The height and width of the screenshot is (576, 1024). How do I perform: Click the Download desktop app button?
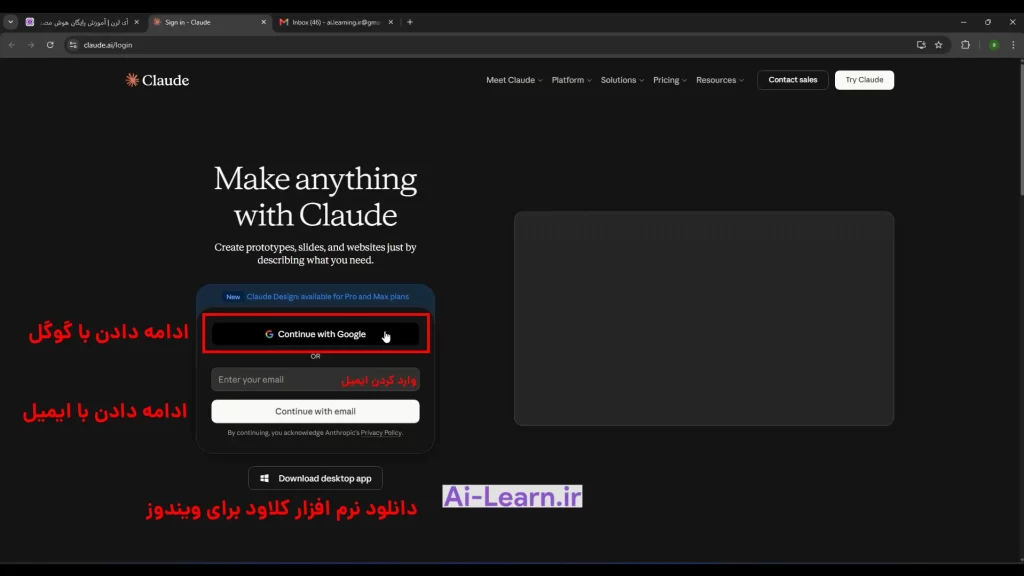(x=315, y=479)
